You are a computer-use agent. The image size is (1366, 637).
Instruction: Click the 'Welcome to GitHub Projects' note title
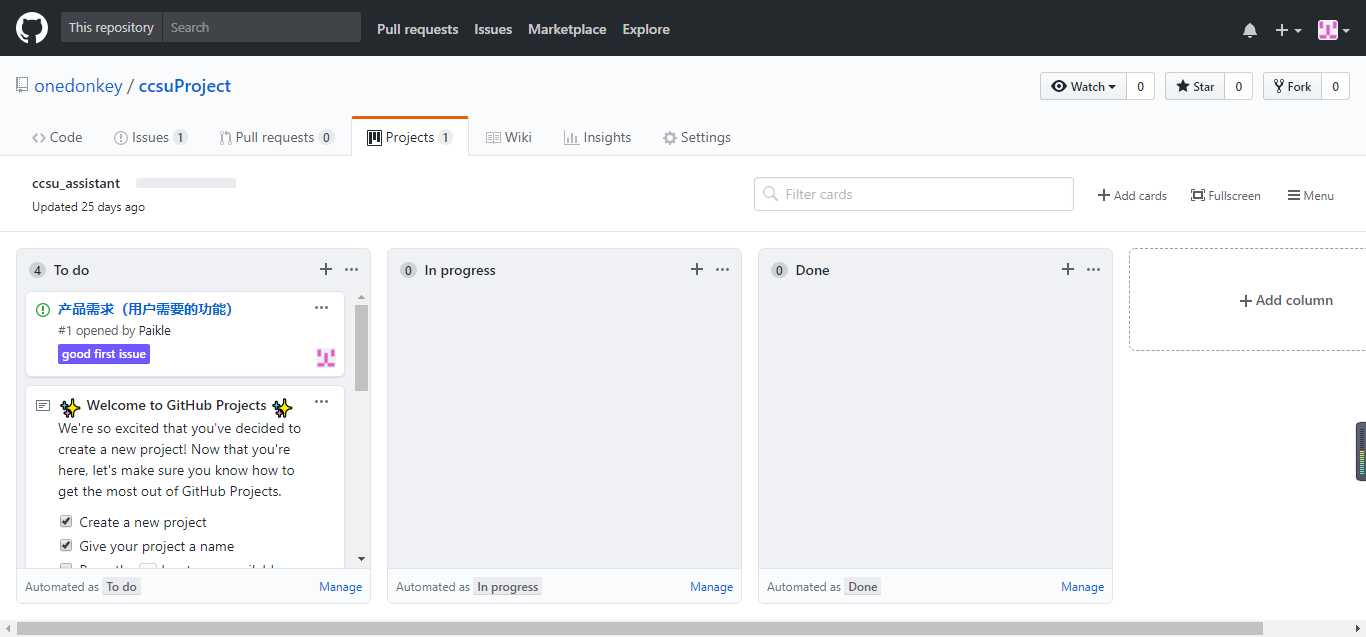[177, 406]
